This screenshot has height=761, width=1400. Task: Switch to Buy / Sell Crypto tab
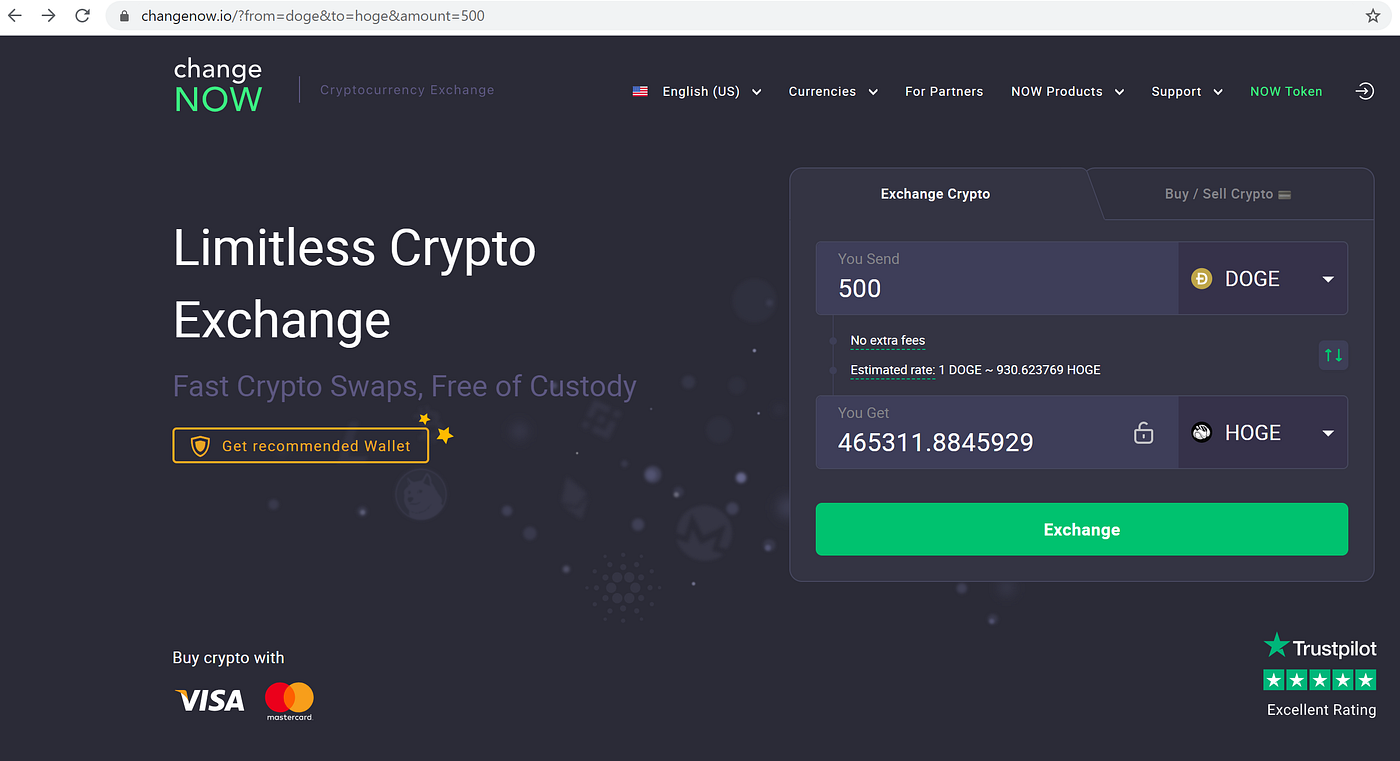tap(1228, 194)
